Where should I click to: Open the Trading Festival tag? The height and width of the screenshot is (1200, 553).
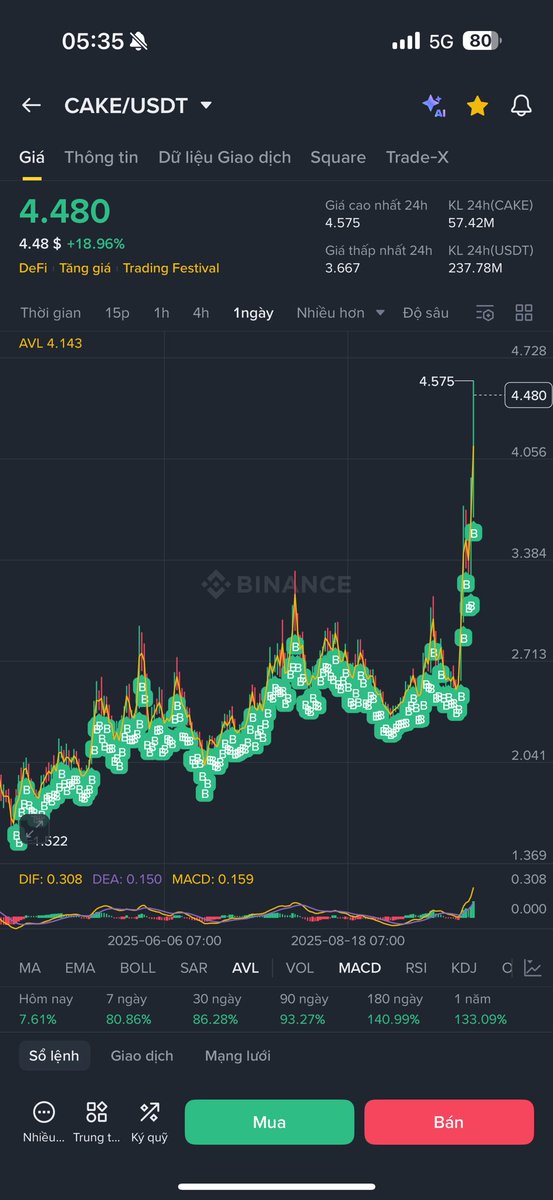[x=171, y=268]
